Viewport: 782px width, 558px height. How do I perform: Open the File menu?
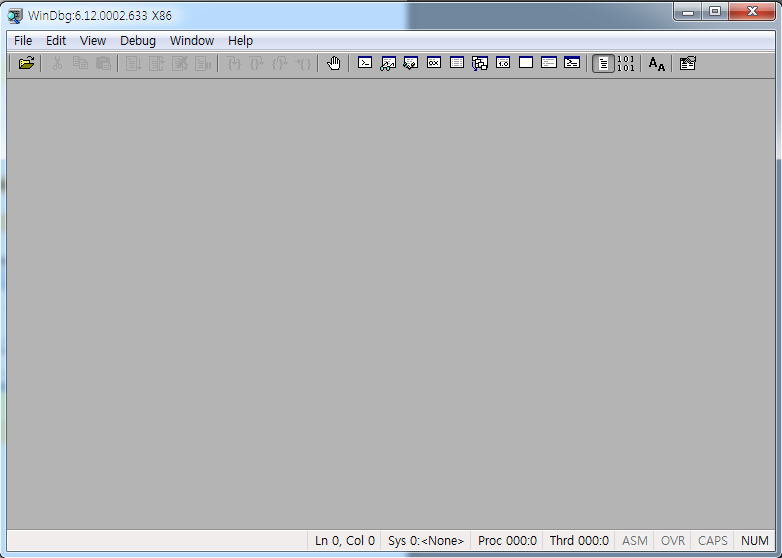click(x=23, y=41)
